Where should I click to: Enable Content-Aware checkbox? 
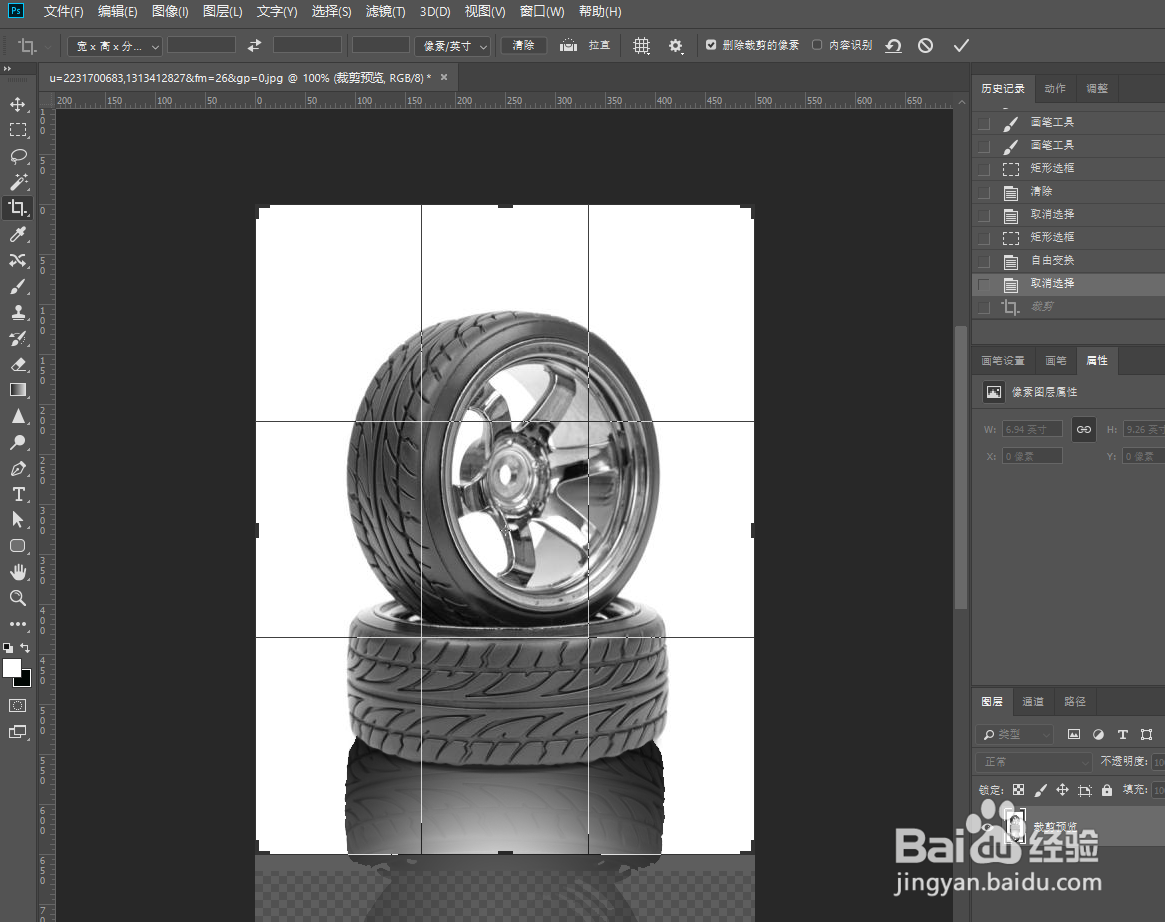click(817, 45)
